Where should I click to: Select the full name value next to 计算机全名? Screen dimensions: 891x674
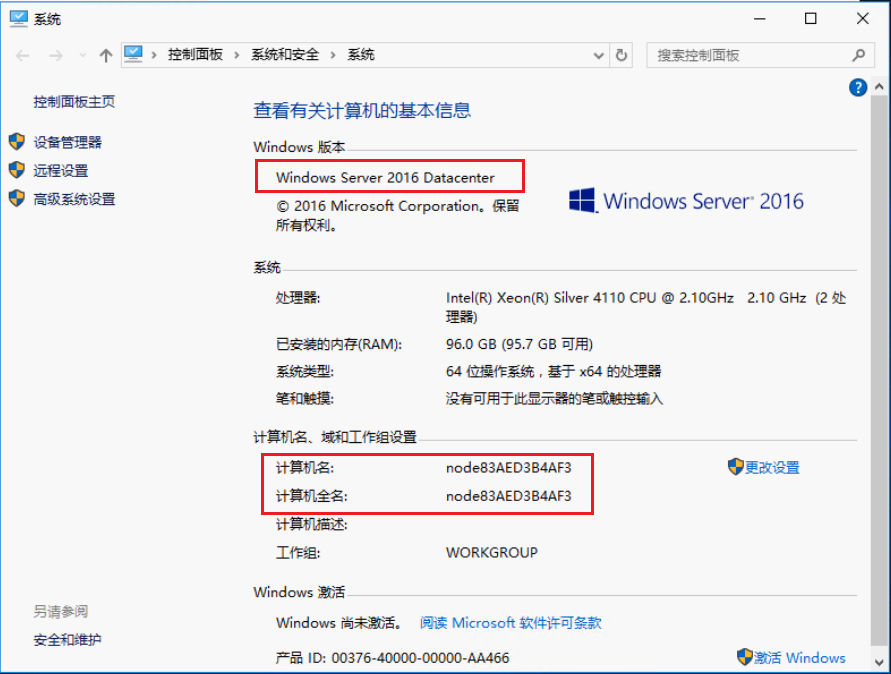point(509,496)
